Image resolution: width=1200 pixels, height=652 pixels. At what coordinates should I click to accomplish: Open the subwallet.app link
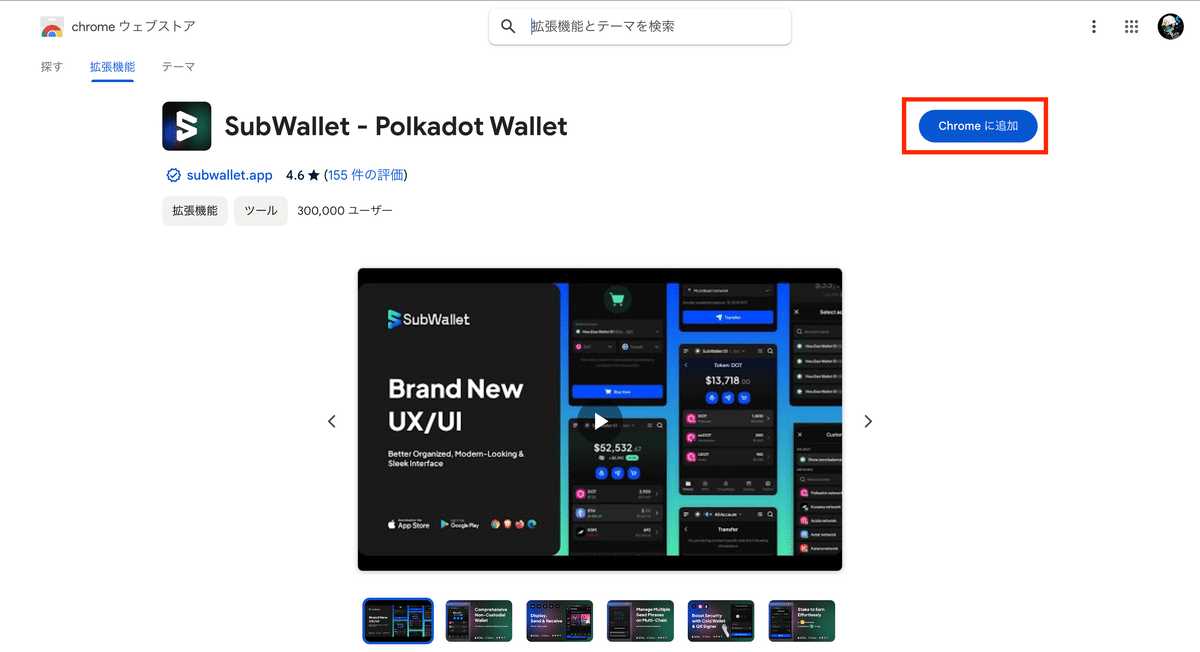click(x=229, y=175)
